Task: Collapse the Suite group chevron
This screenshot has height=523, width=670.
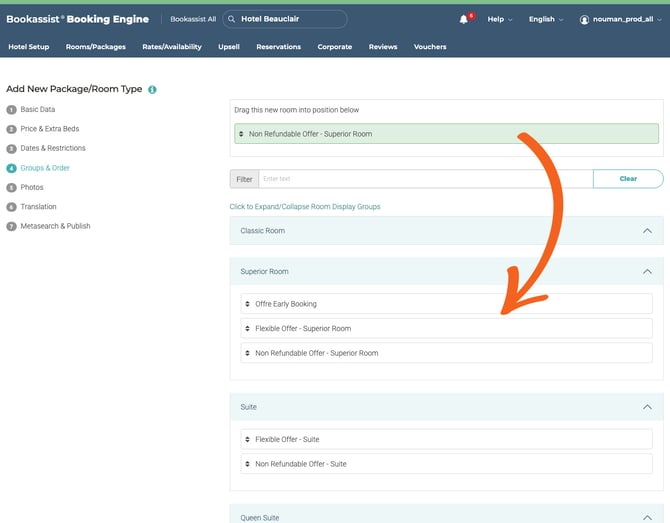Action: tap(647, 407)
